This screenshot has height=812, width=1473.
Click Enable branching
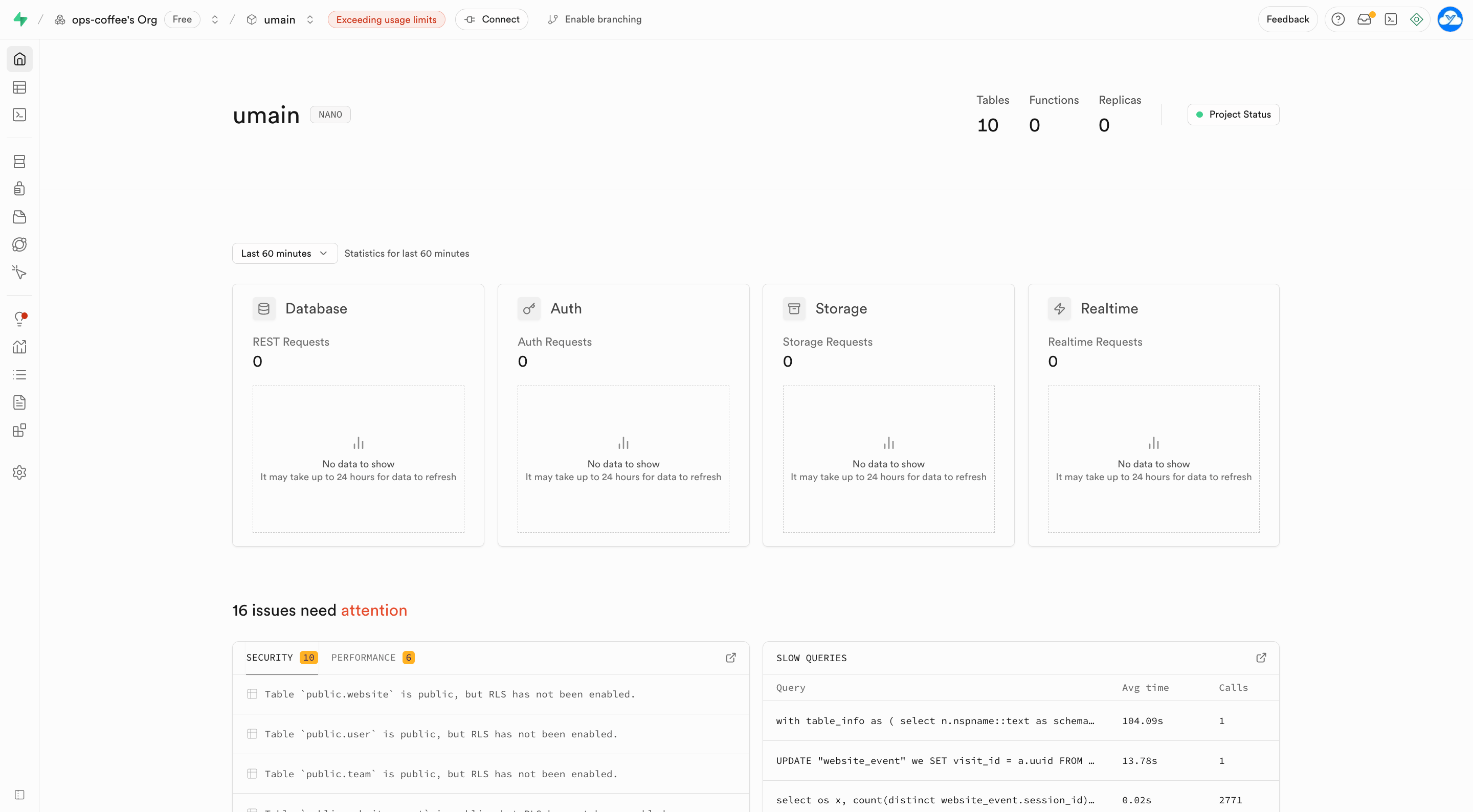click(595, 19)
